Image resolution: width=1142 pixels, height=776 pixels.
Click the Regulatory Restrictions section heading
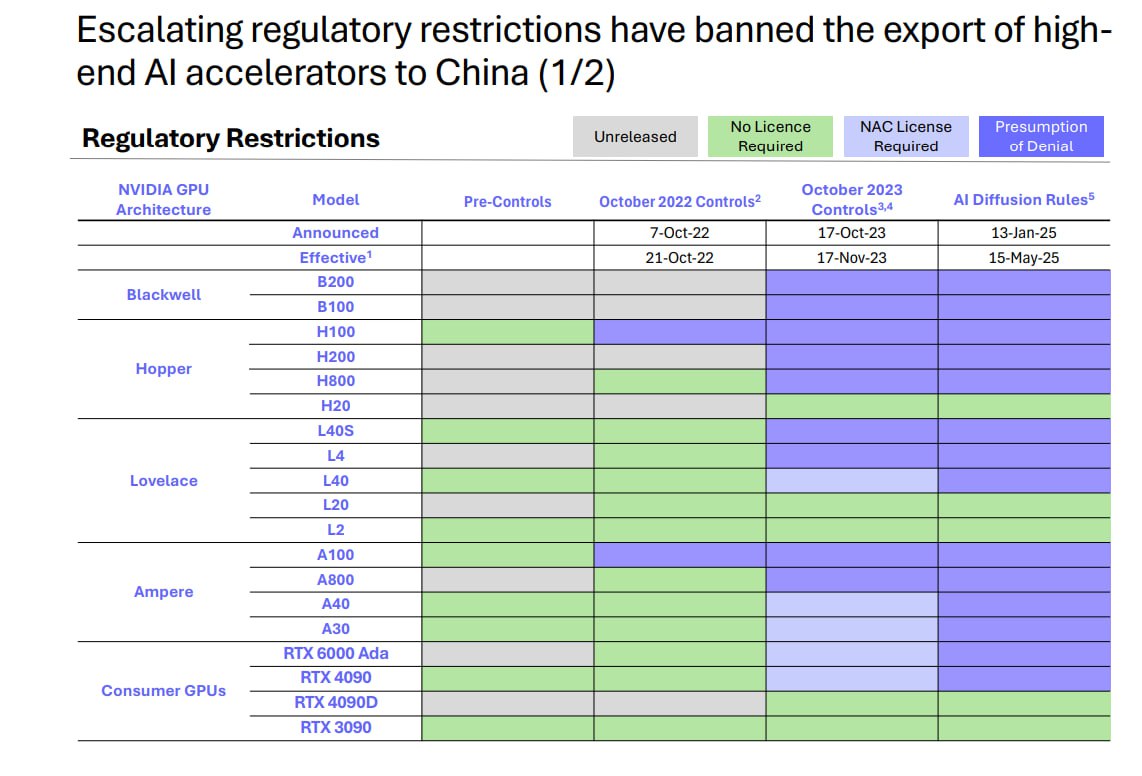pos(231,138)
